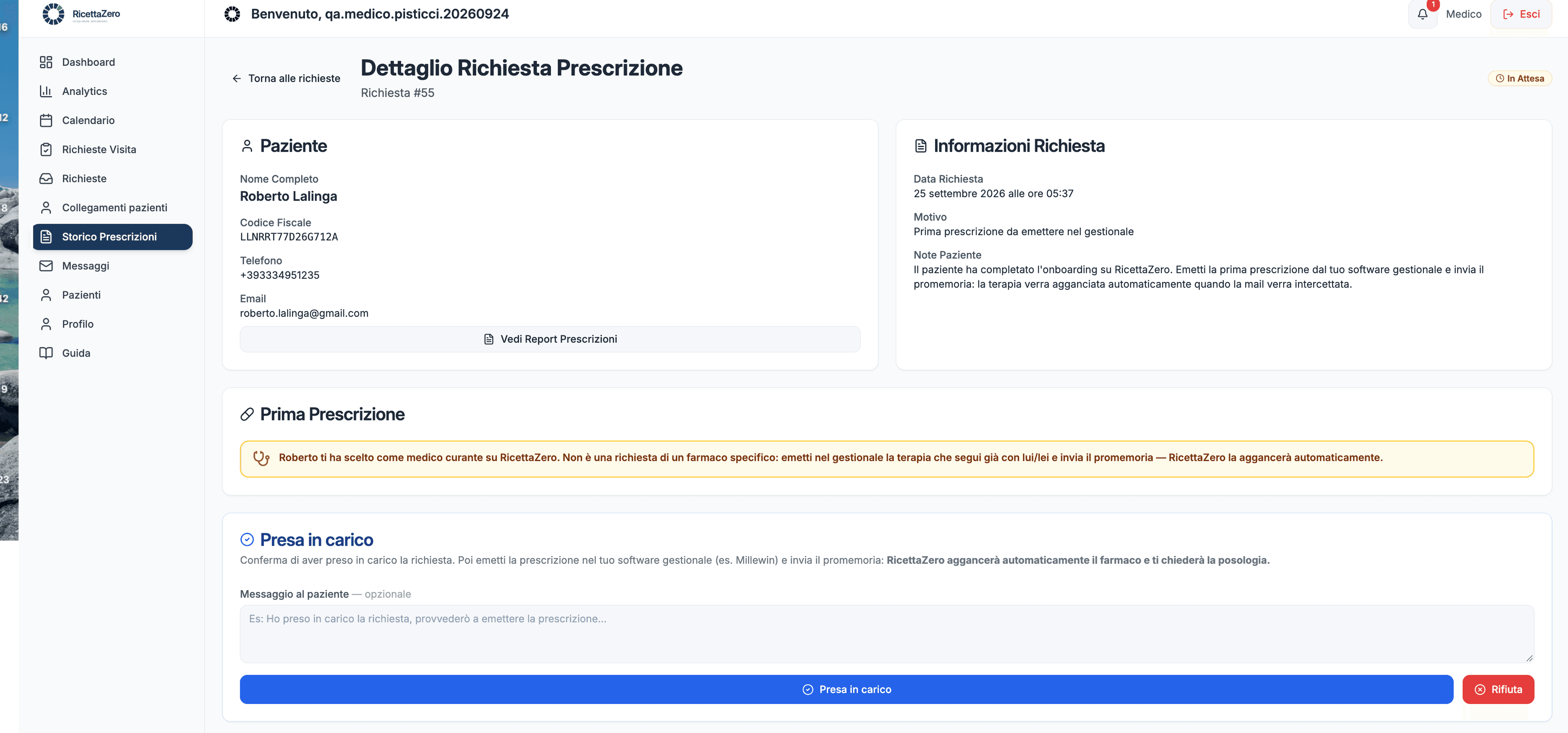Click the Medico role label

tap(1463, 14)
